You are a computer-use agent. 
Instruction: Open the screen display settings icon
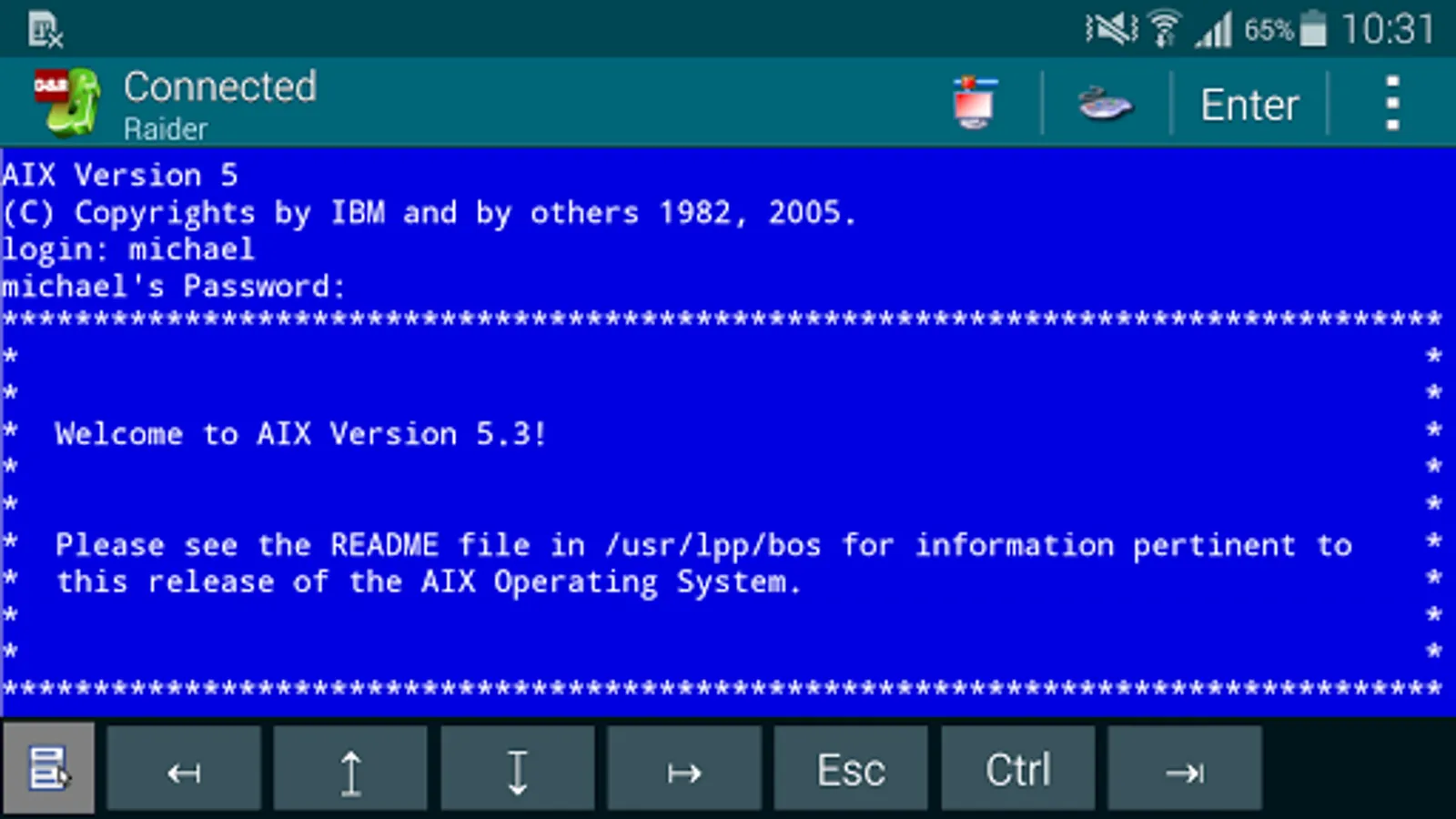click(x=975, y=103)
